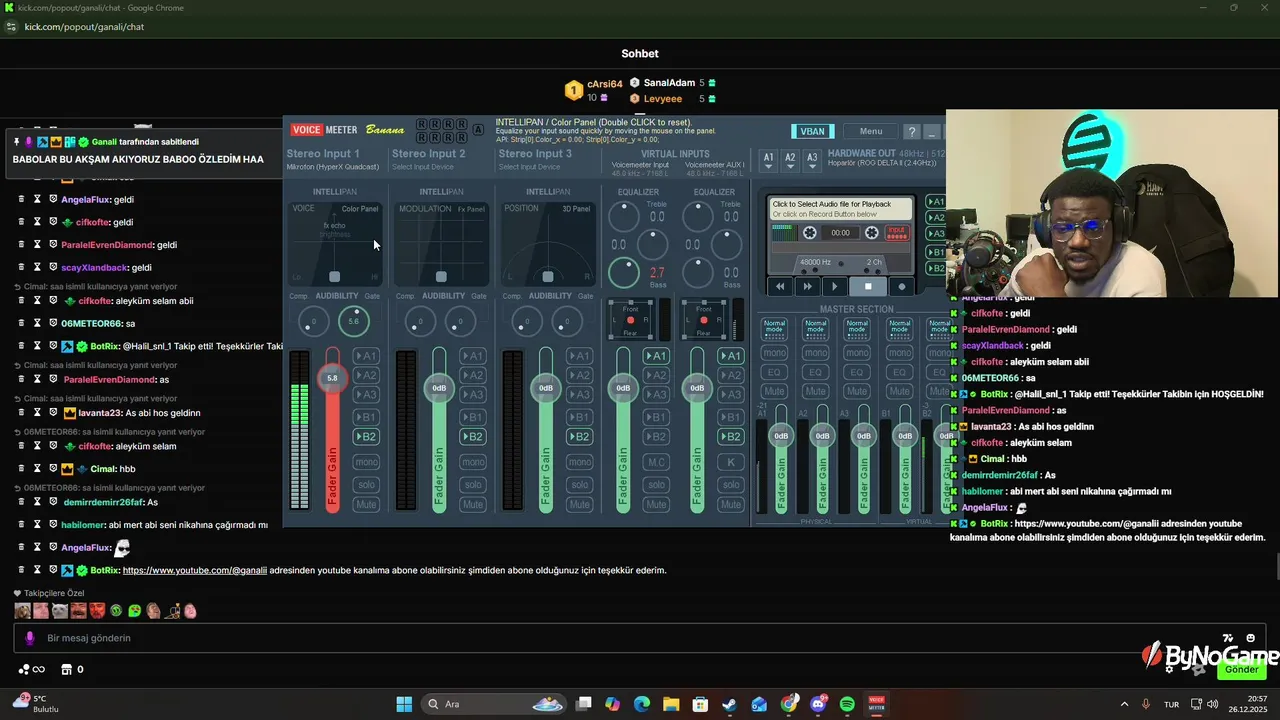
Task: Open the VBAN settings
Action: [813, 131]
